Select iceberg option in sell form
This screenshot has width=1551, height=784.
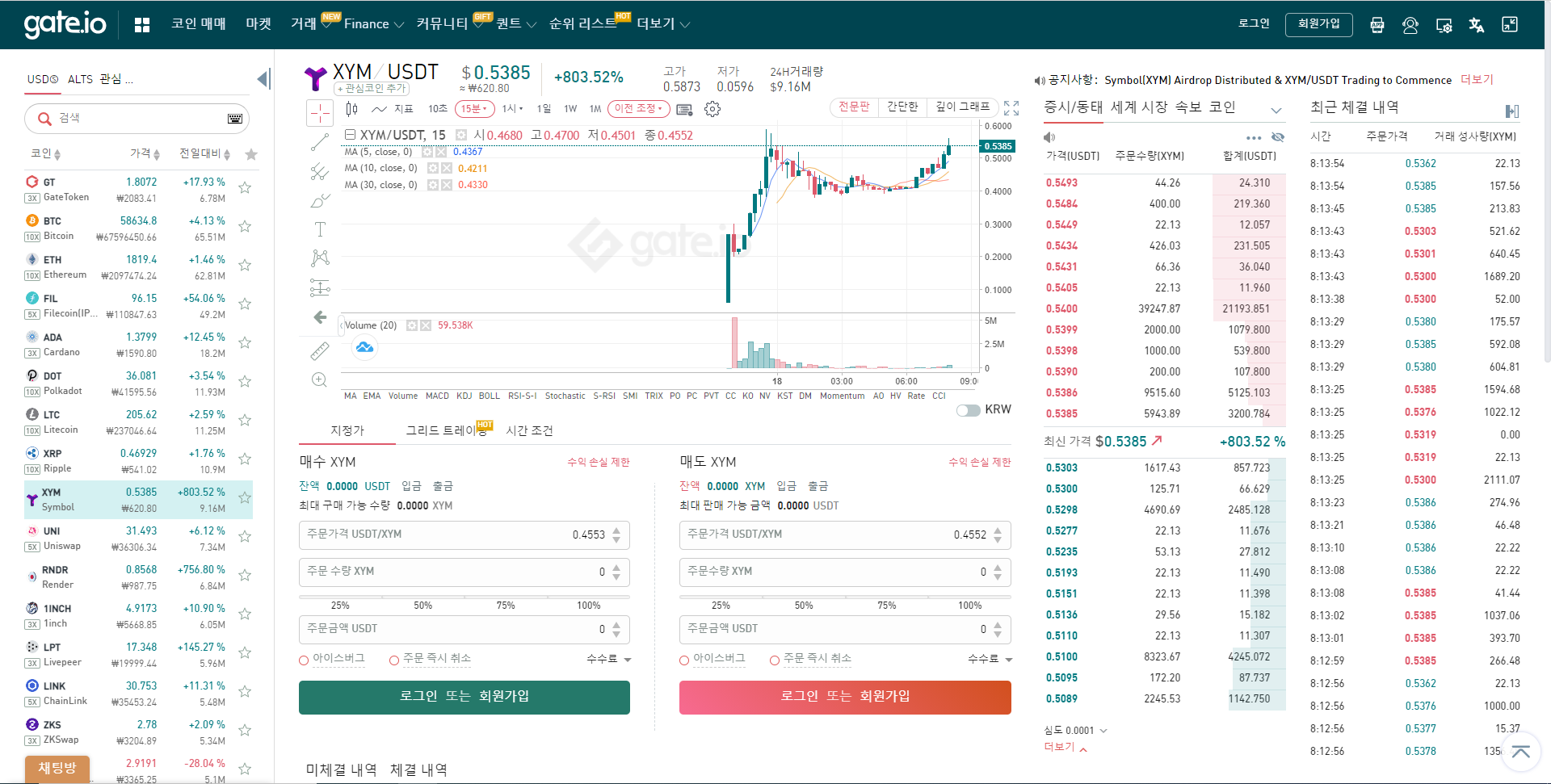(x=684, y=660)
